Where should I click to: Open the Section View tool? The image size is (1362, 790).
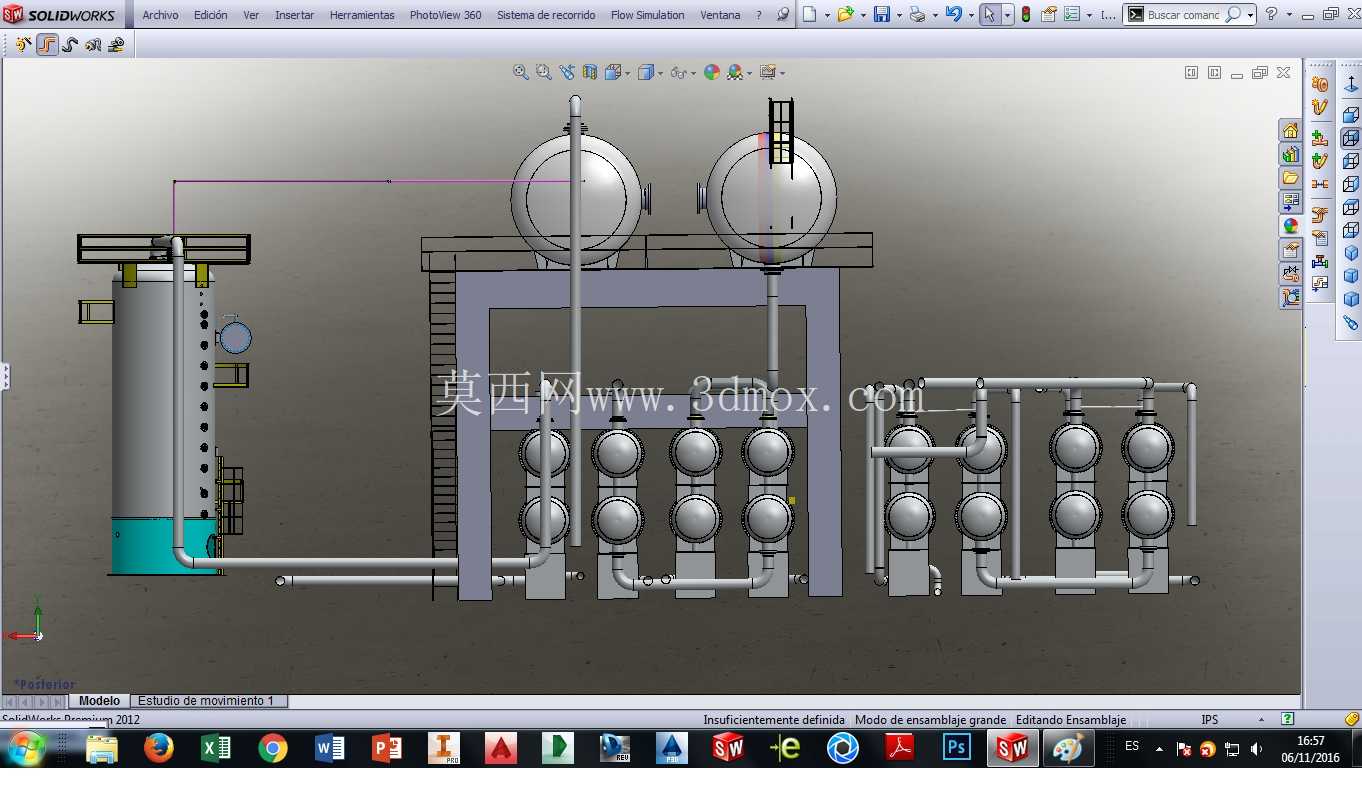click(590, 72)
